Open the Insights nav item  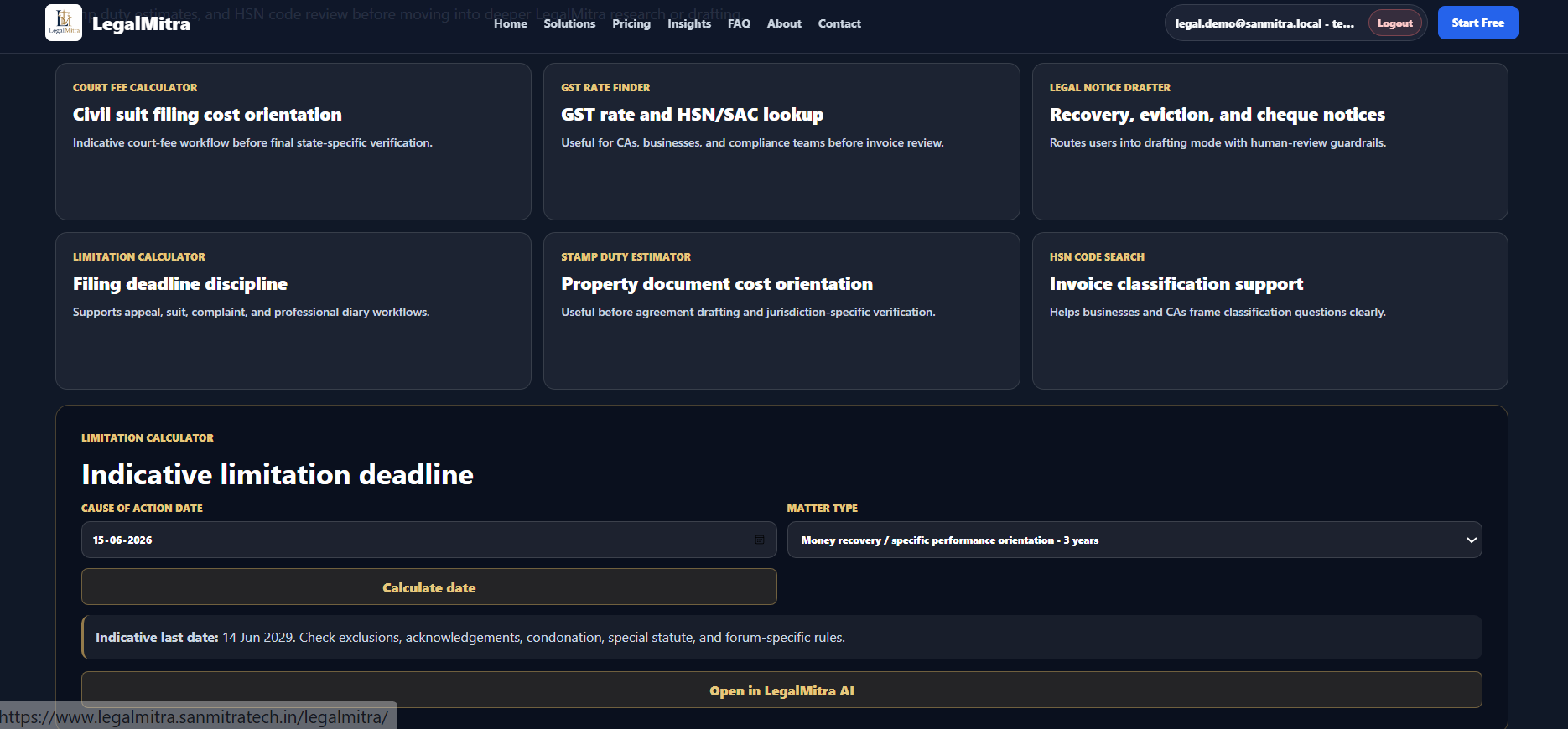(689, 23)
